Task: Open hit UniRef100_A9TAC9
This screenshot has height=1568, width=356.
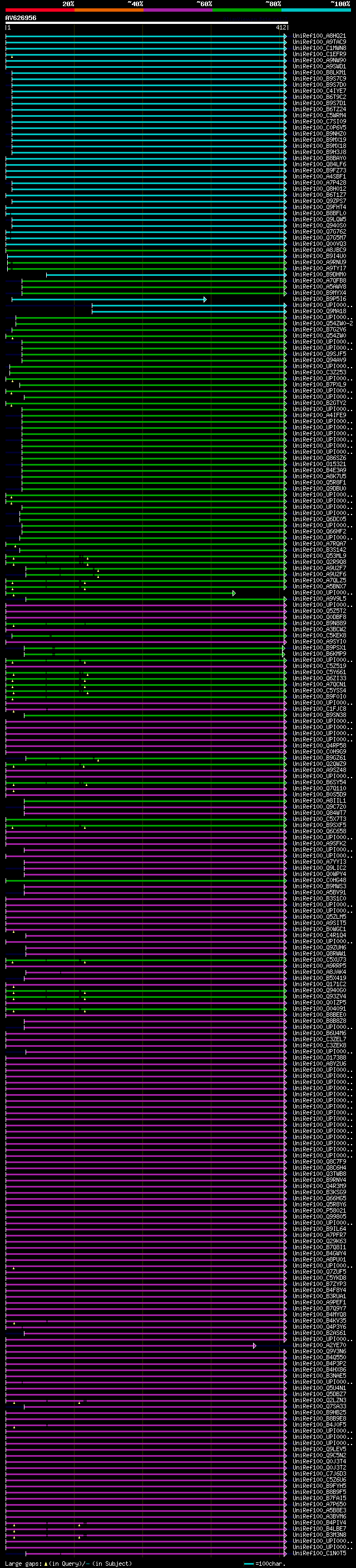Action: (x=319, y=42)
